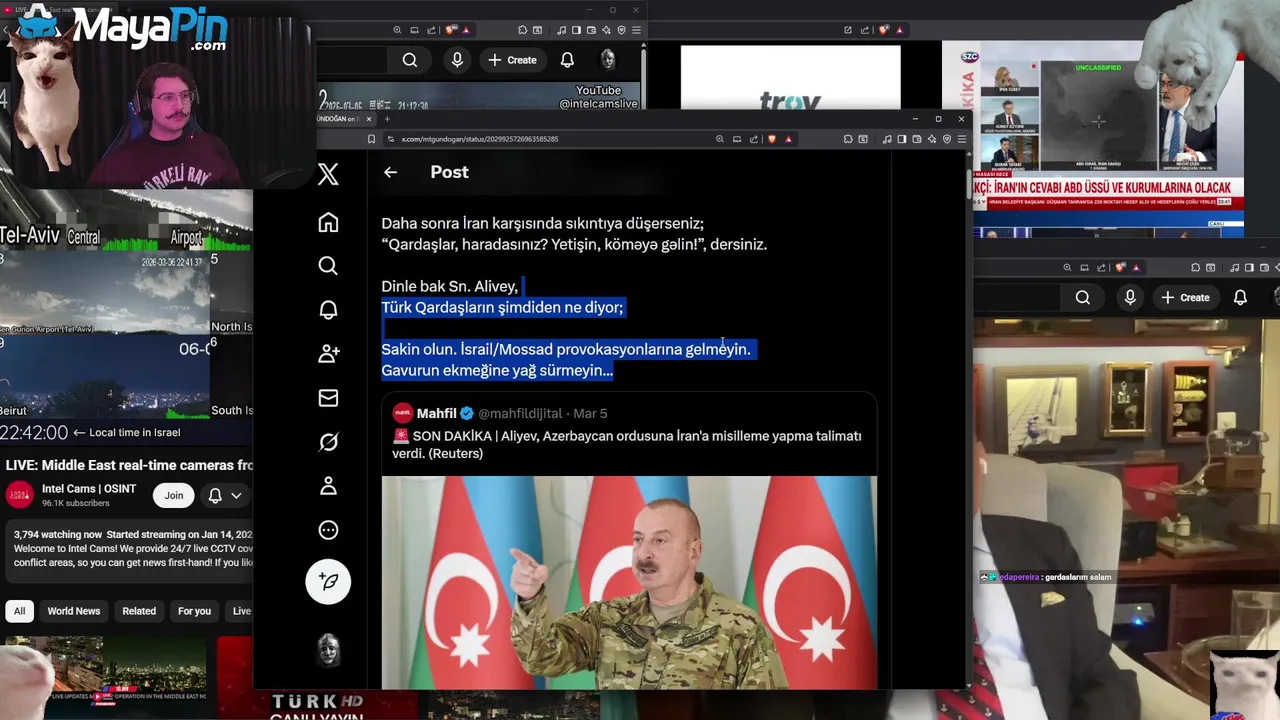Image resolution: width=1280 pixels, height=720 pixels.
Task: Expand the stream description box
Action: point(128,549)
